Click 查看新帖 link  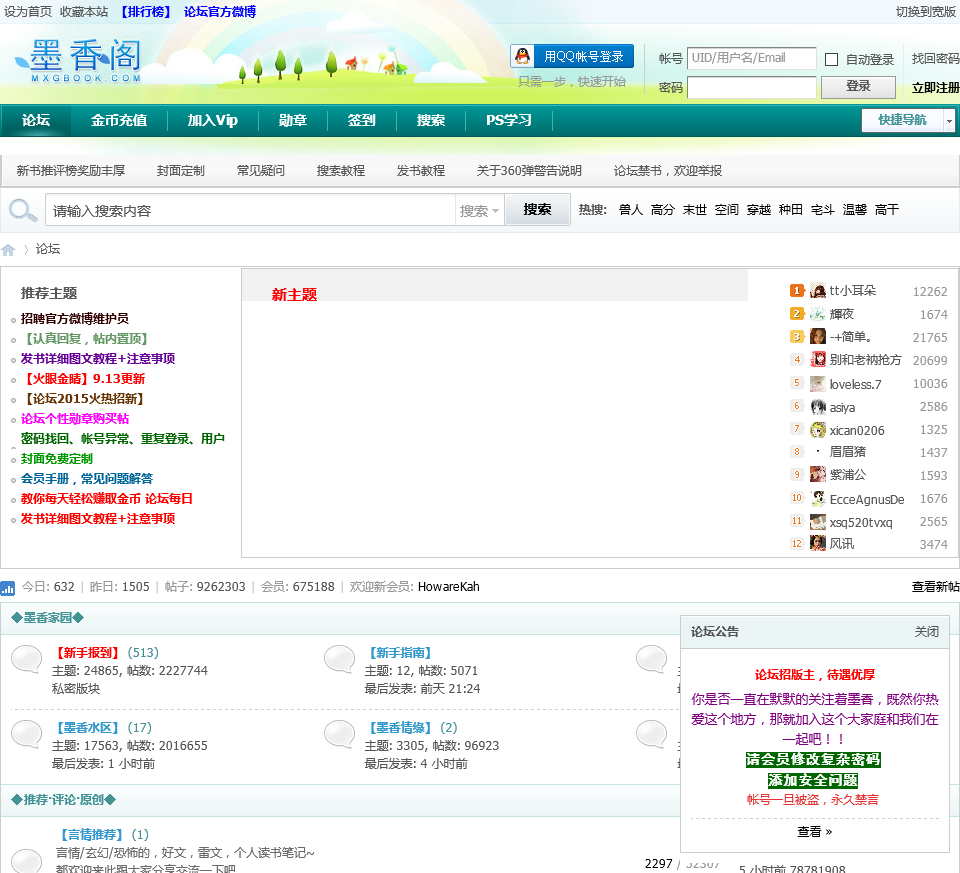pyautogui.click(x=936, y=586)
